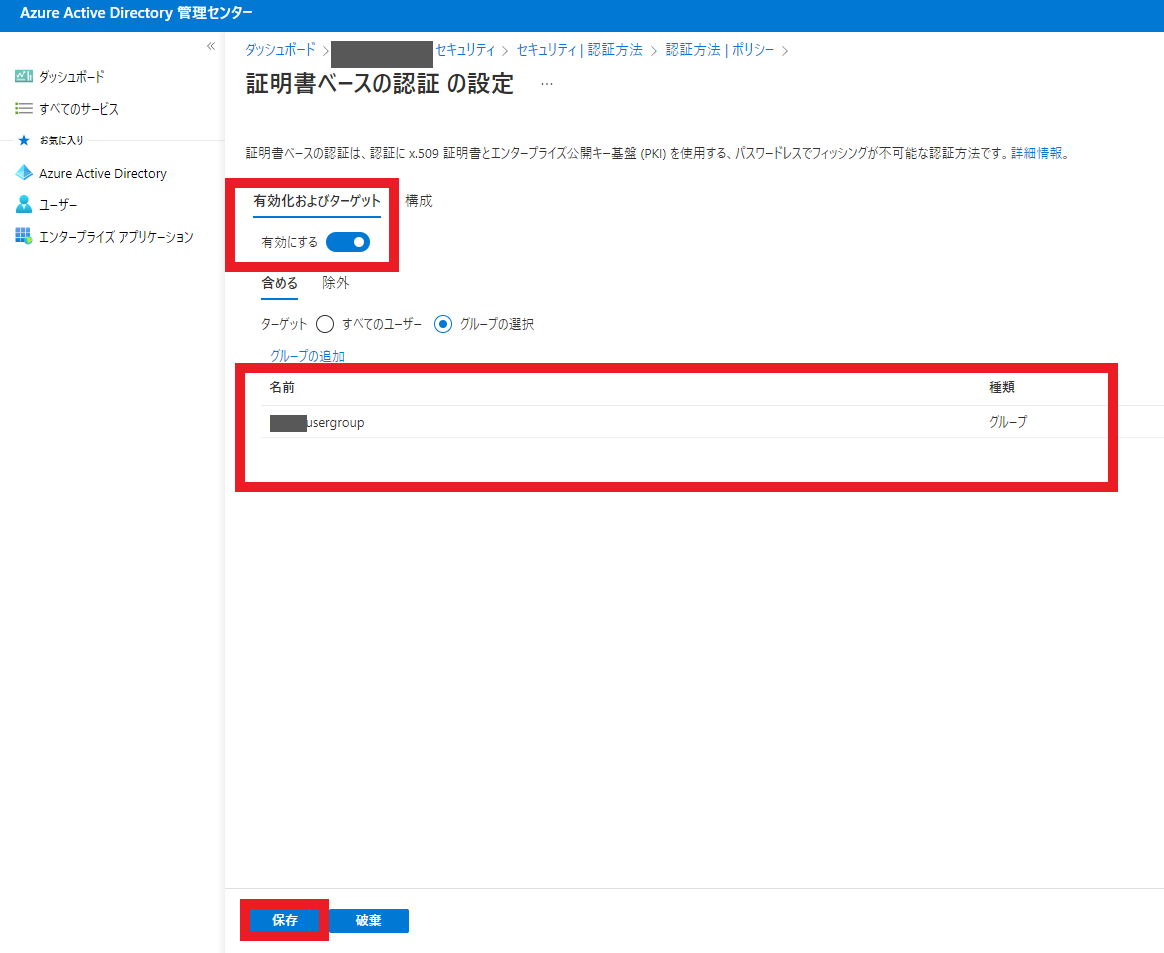Click the グループ type cell
Viewport: 1164px width, 953px height.
(x=1008, y=422)
